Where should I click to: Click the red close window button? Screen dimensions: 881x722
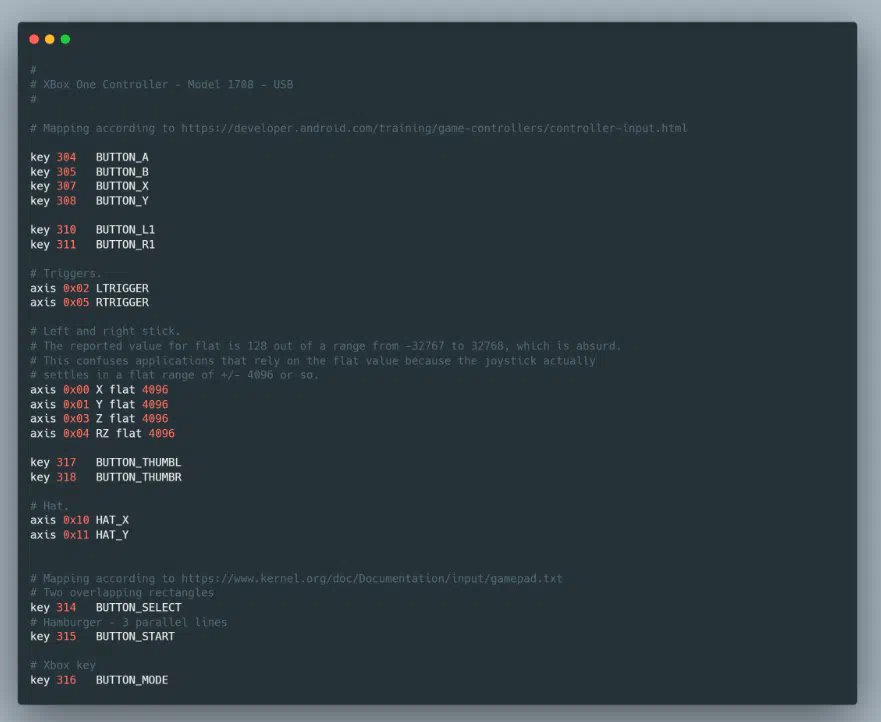click(34, 39)
